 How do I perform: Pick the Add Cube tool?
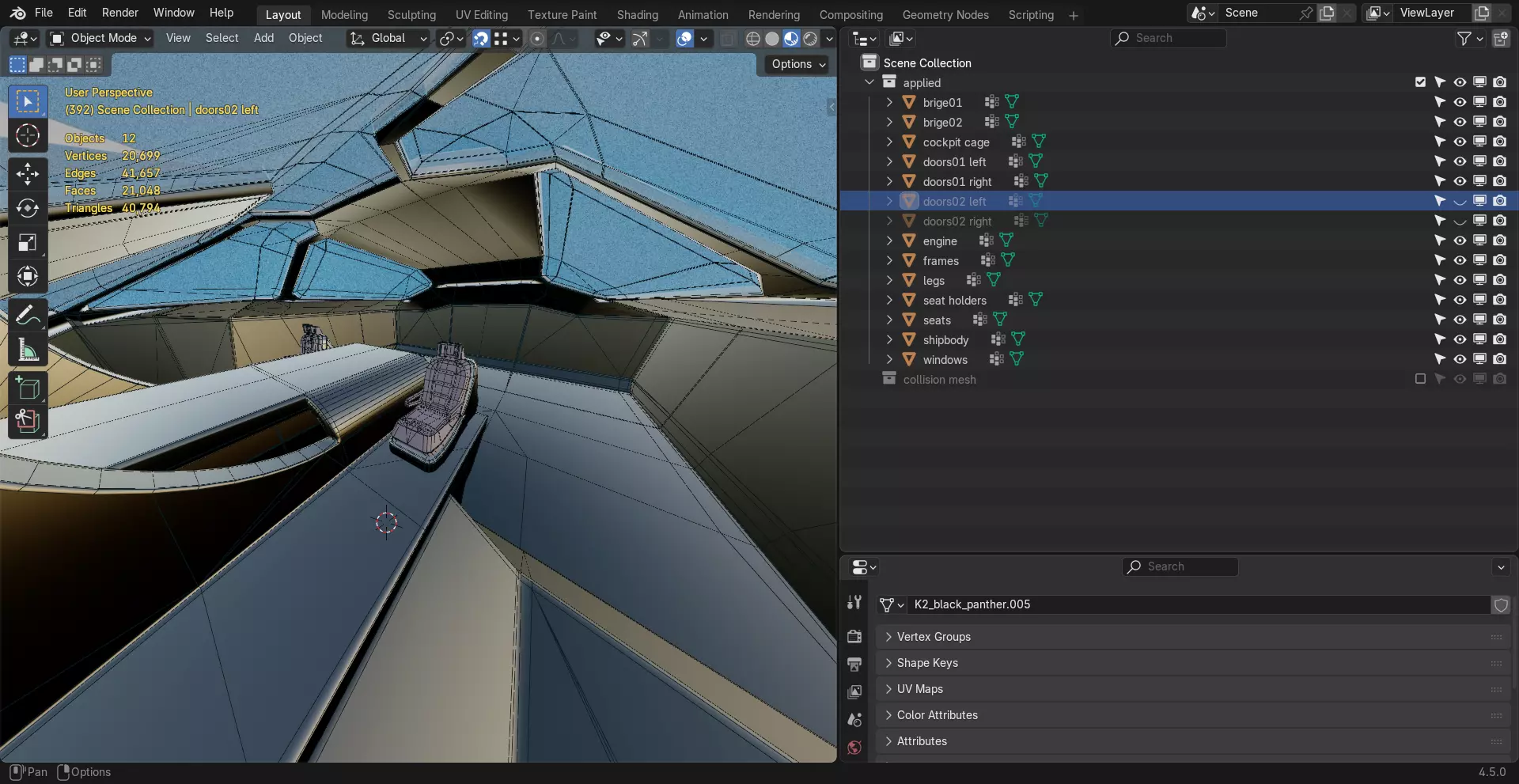coord(28,388)
